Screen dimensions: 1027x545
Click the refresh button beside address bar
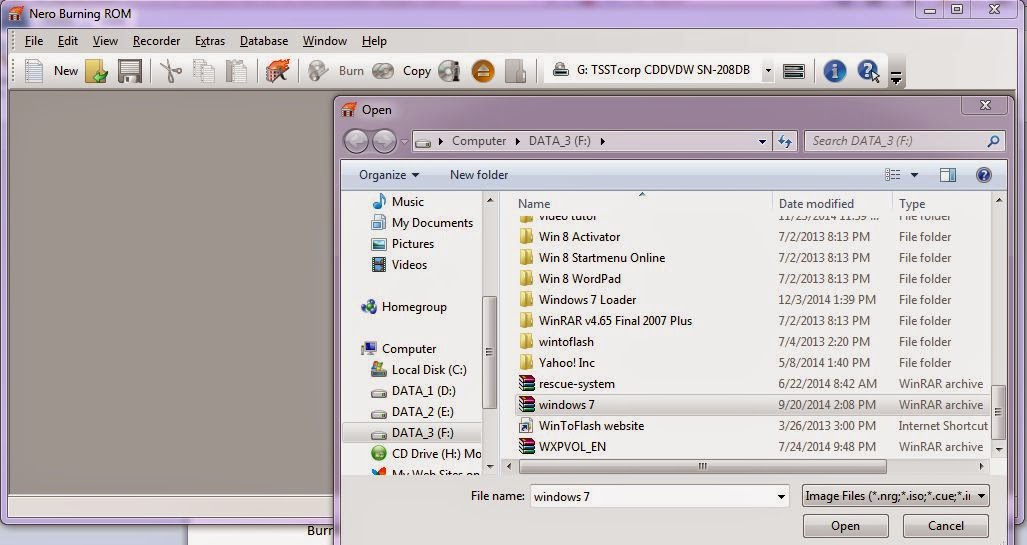tap(785, 141)
